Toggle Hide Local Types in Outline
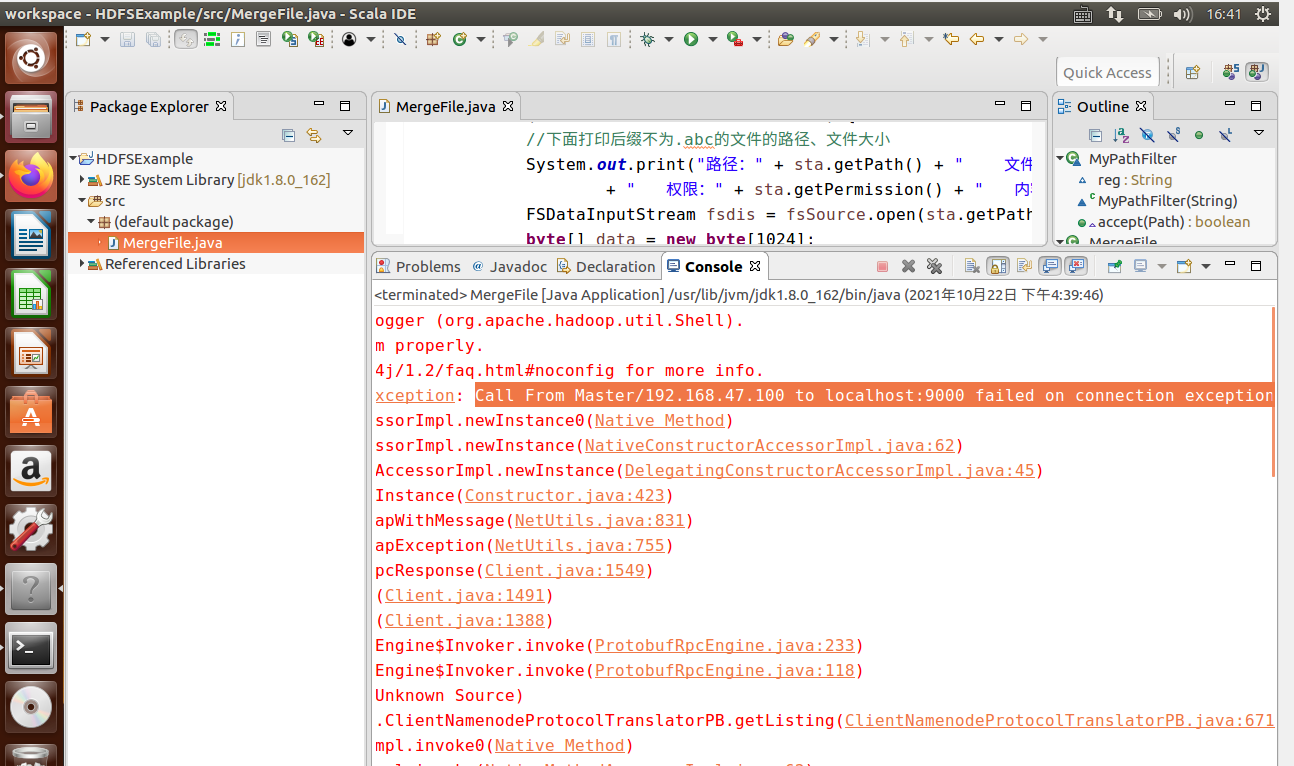 click(1225, 135)
